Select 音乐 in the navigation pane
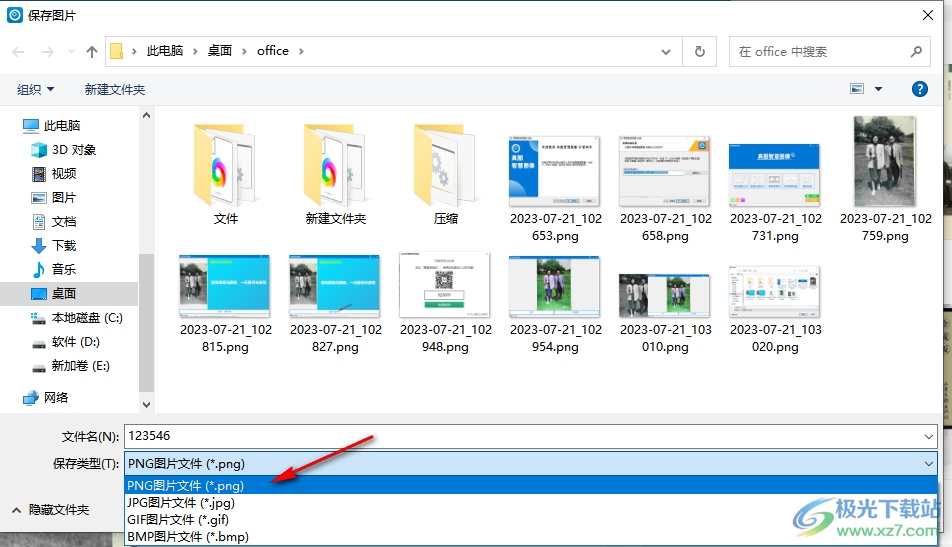Screen dimensions: 952x547 [x=64, y=269]
